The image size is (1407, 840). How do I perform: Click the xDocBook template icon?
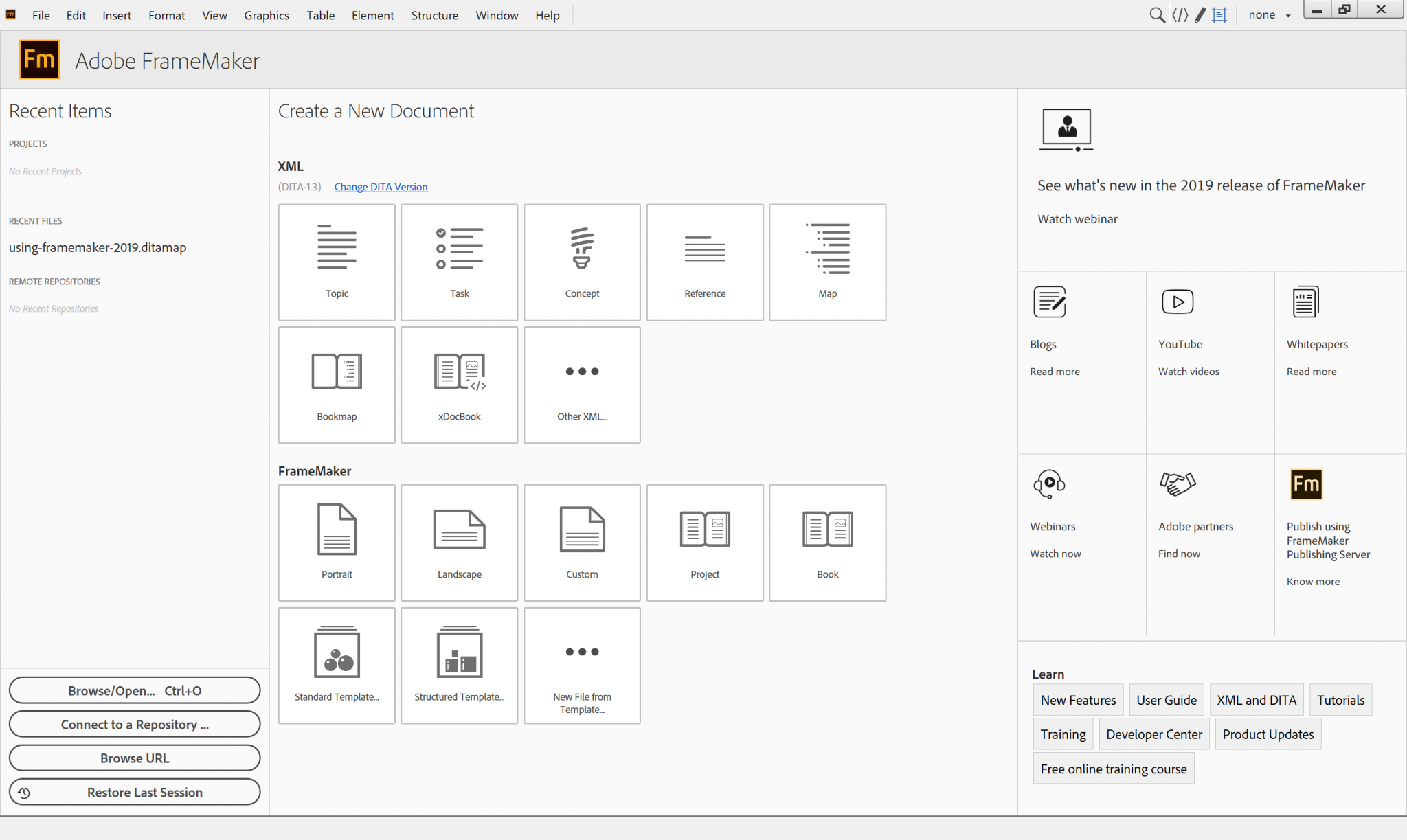(x=459, y=384)
